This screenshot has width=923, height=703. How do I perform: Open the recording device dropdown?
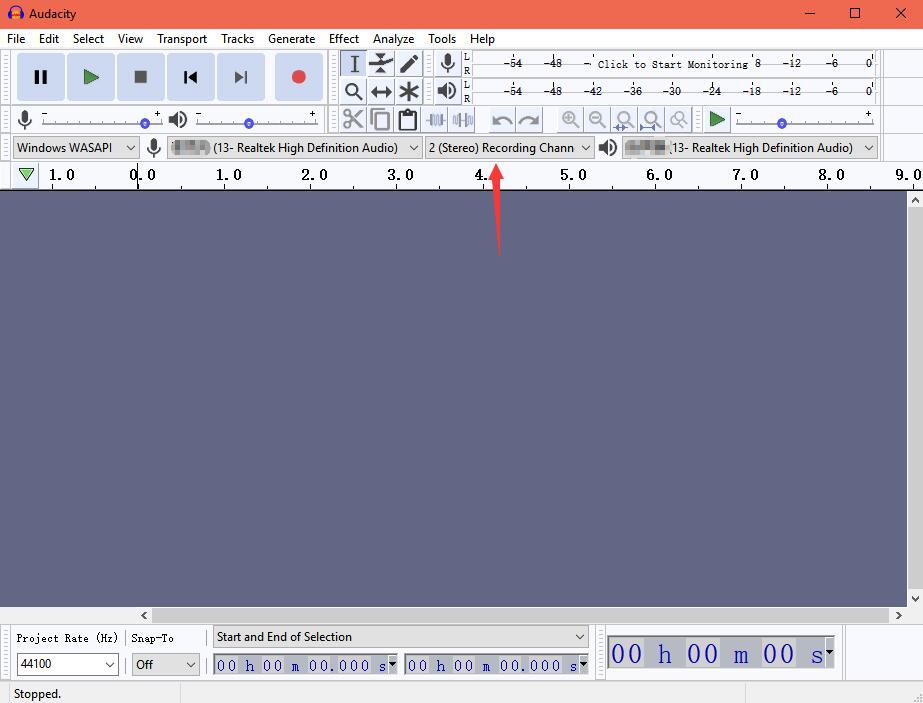[x=294, y=148]
